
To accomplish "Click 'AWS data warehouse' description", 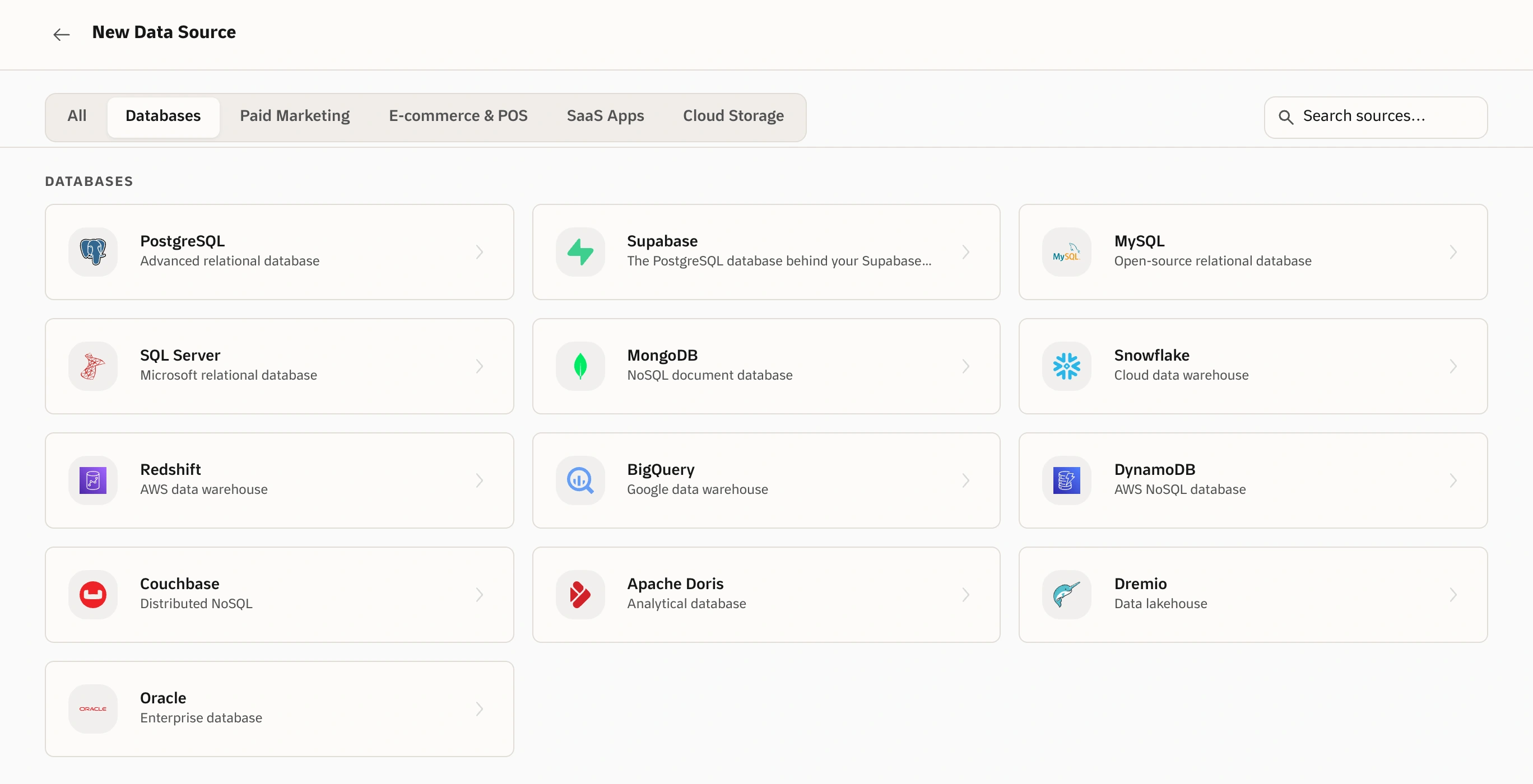I will [x=203, y=489].
